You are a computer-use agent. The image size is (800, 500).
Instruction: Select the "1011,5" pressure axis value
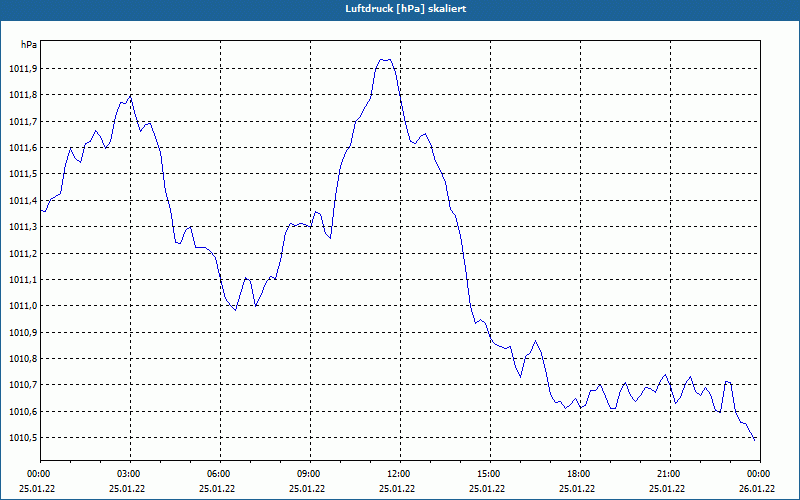pos(23,174)
